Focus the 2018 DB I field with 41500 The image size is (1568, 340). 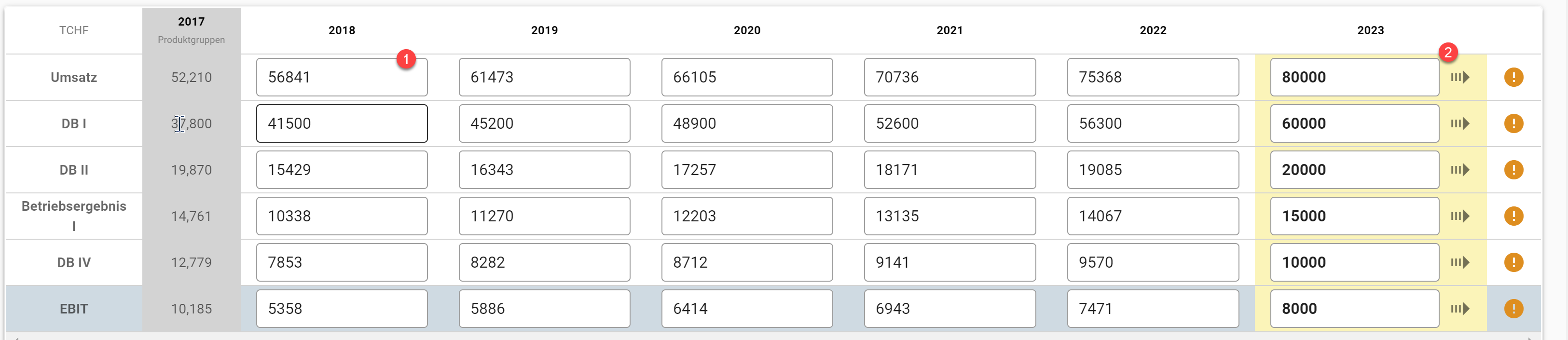(342, 123)
